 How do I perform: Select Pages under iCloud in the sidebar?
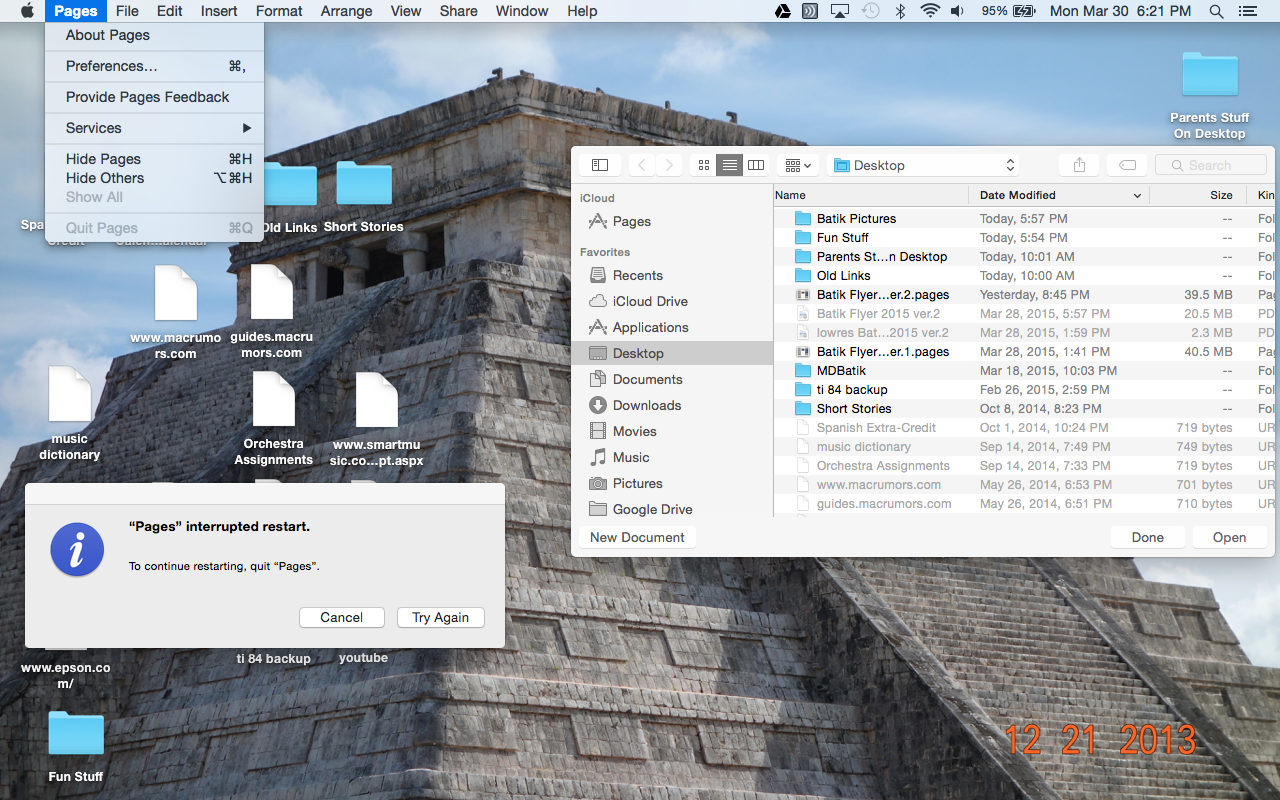(x=628, y=221)
